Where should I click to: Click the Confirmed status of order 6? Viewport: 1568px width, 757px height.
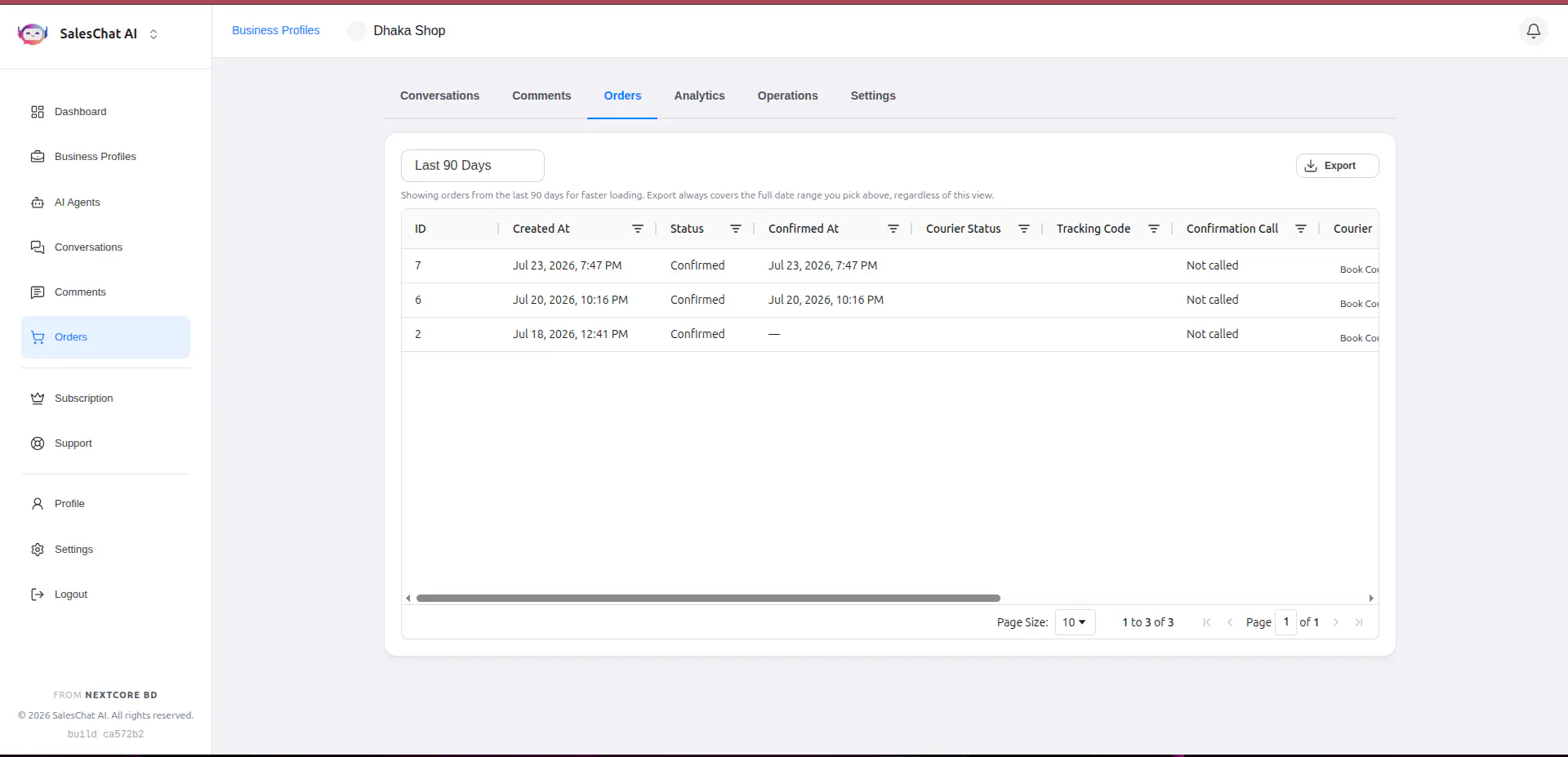pyautogui.click(x=697, y=300)
